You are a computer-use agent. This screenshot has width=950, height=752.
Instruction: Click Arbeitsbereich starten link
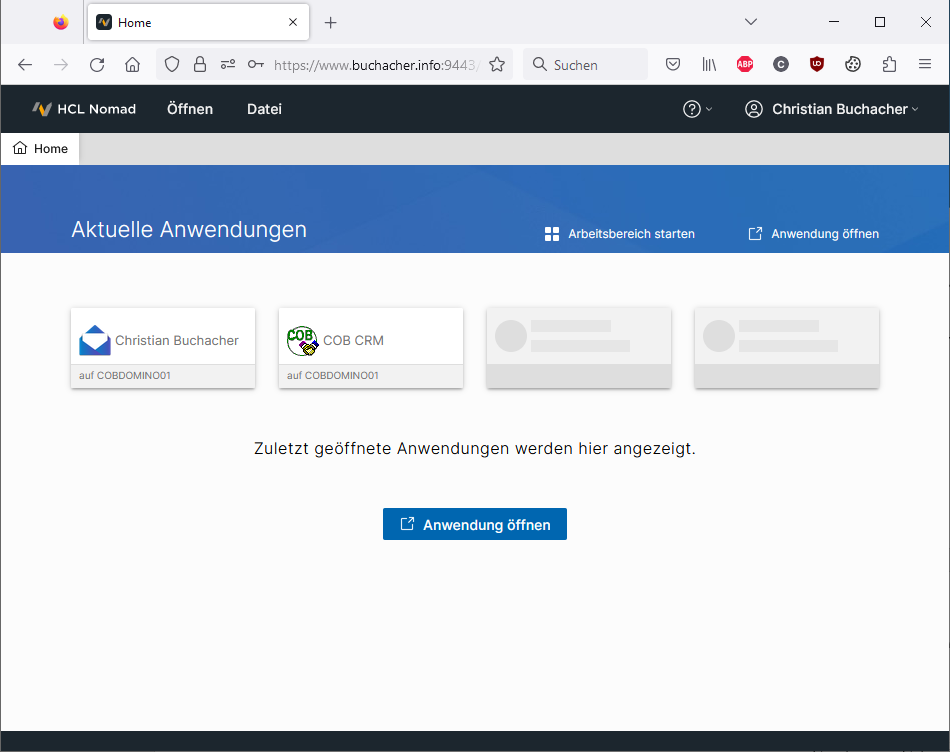[x=620, y=234]
